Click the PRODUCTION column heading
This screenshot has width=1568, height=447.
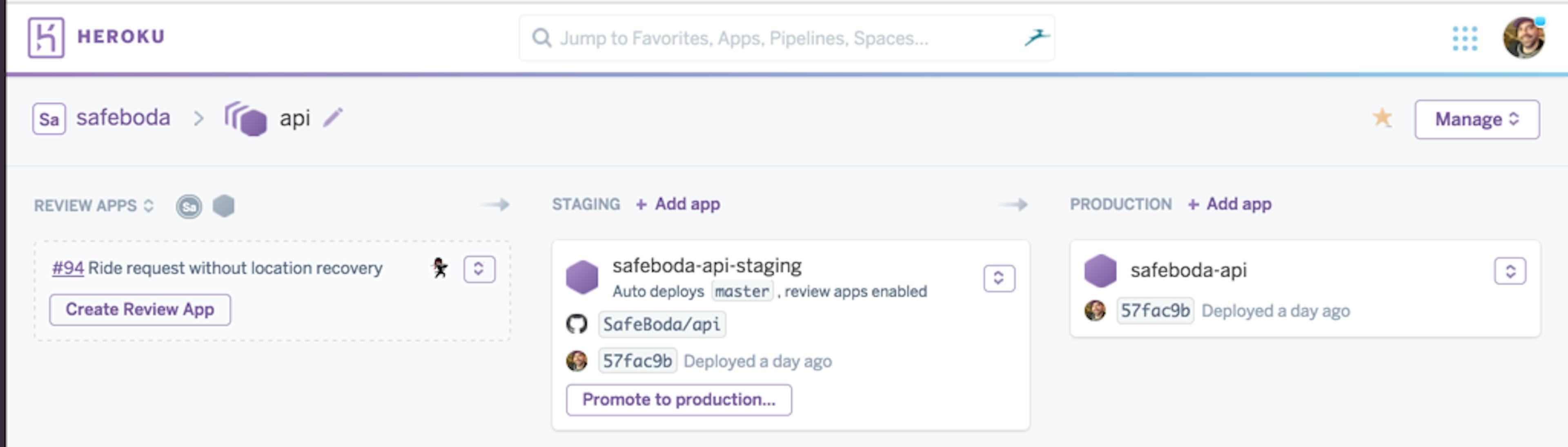point(1120,204)
